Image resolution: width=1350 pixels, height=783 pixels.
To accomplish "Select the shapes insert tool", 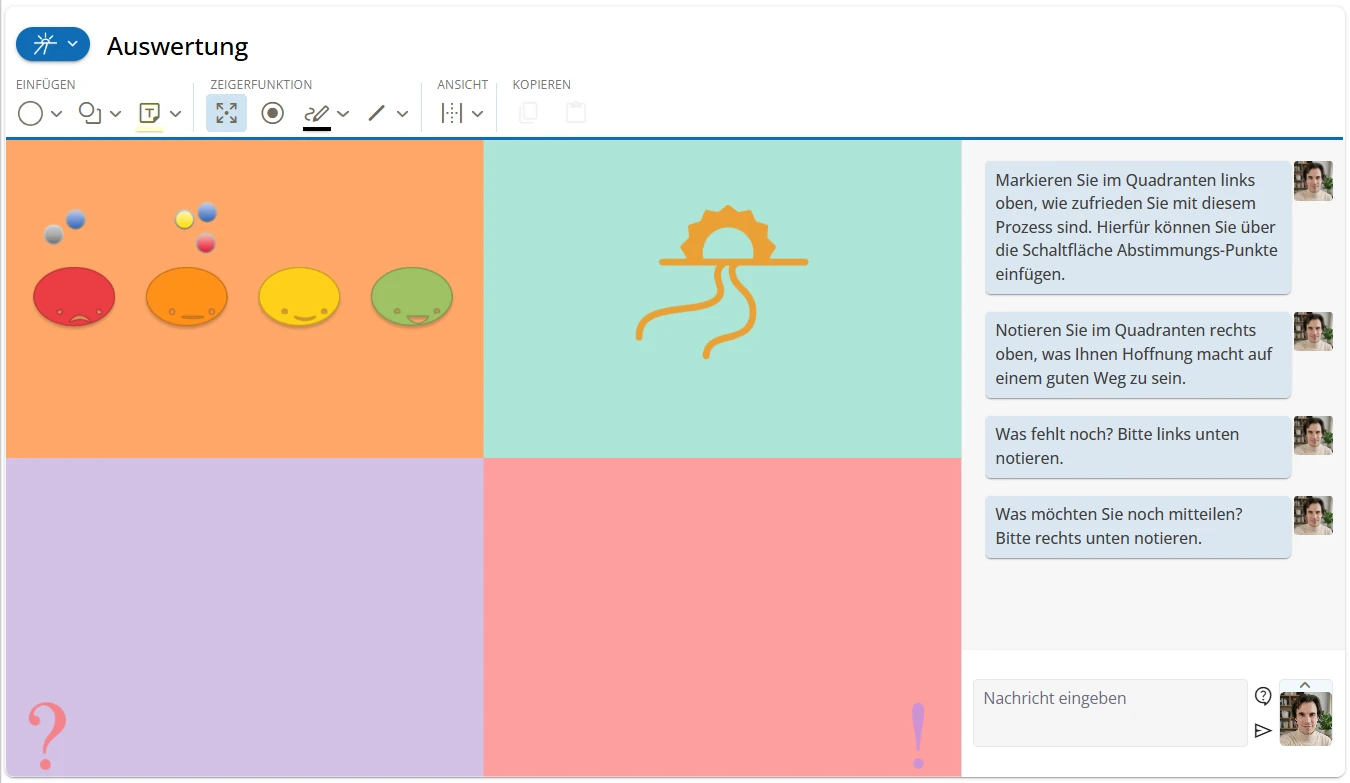I will (90, 113).
